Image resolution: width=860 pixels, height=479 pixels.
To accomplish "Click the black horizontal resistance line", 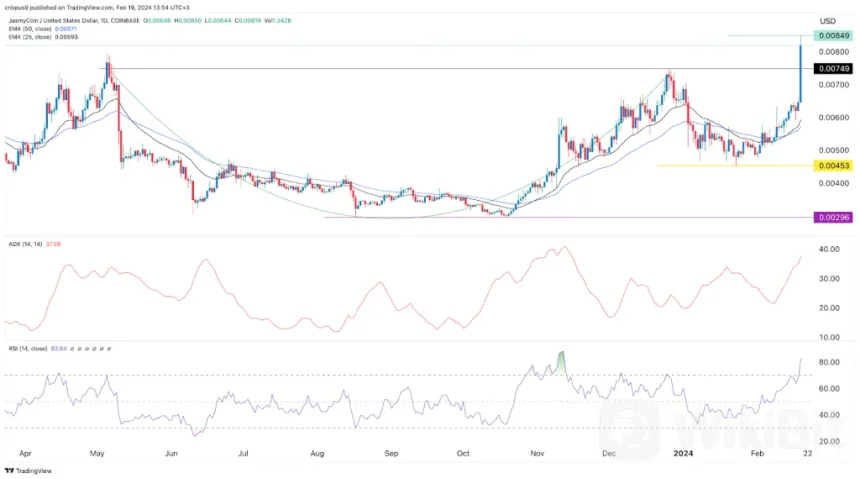I will pos(400,69).
